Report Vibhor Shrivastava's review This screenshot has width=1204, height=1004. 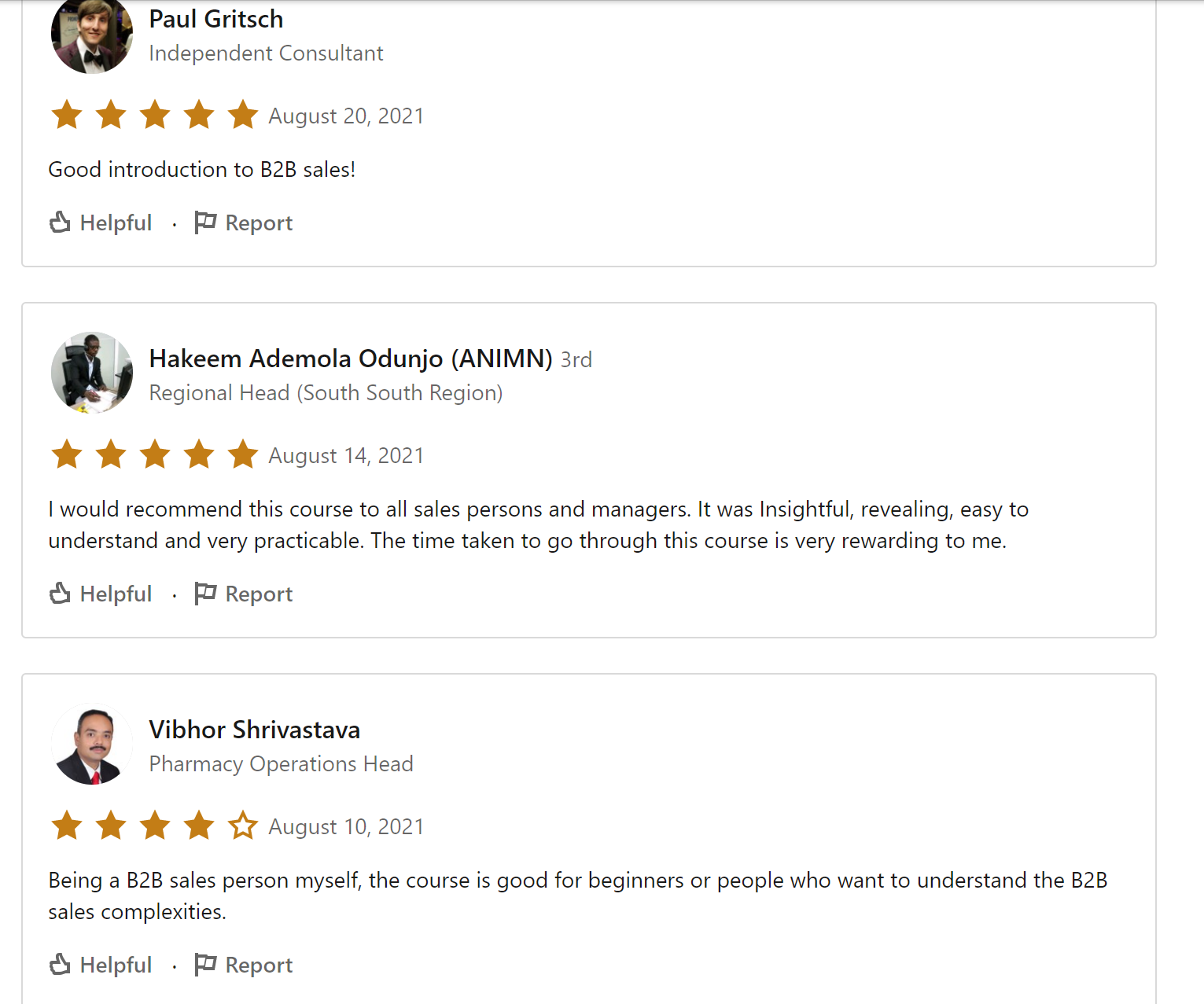[244, 965]
